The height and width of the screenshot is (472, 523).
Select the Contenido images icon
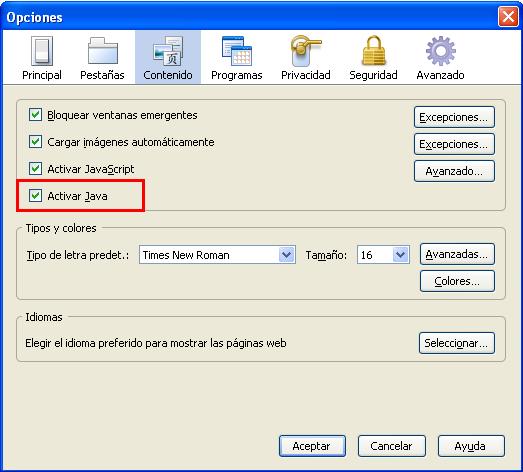pyautogui.click(x=167, y=51)
